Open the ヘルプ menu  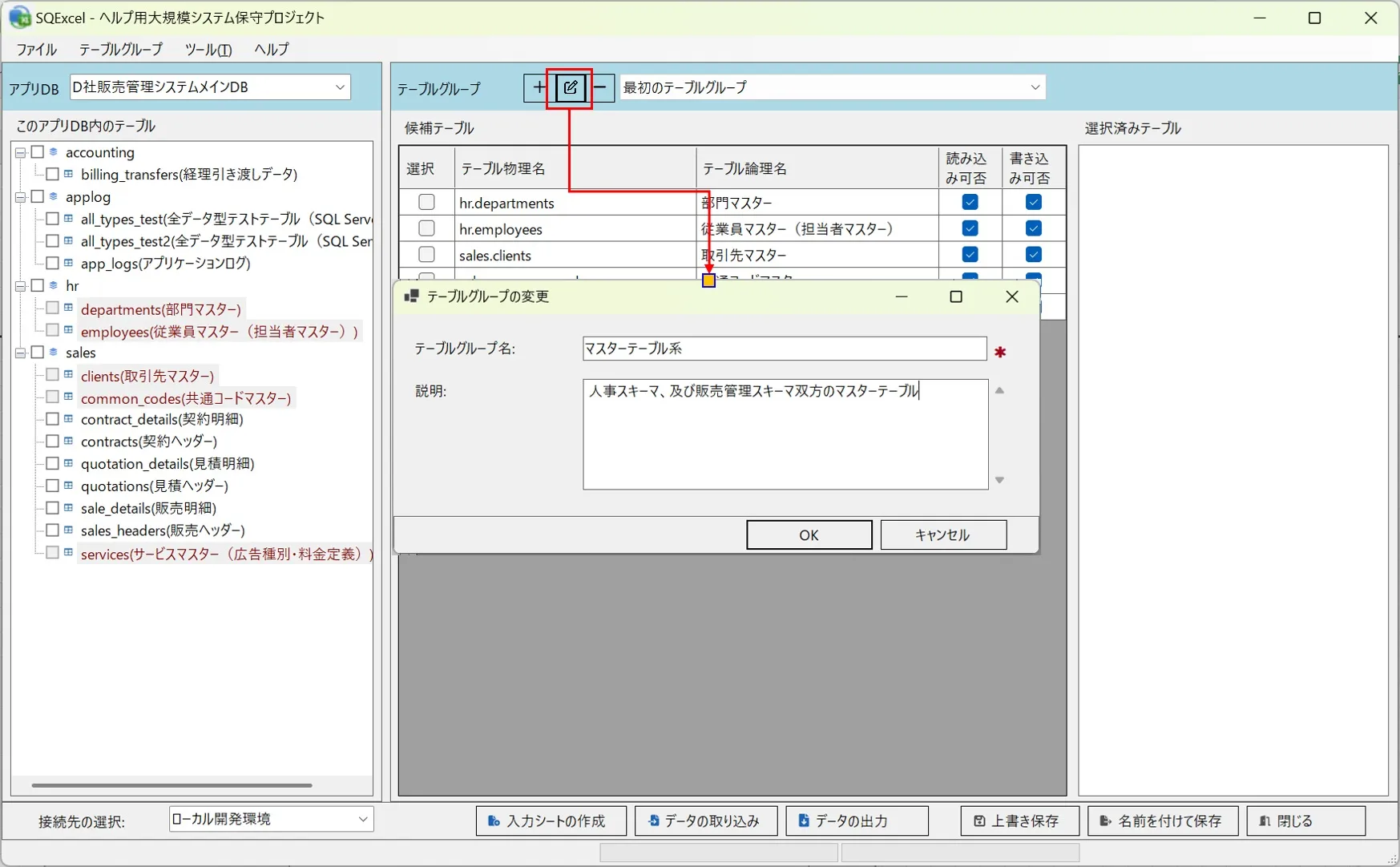pyautogui.click(x=272, y=49)
